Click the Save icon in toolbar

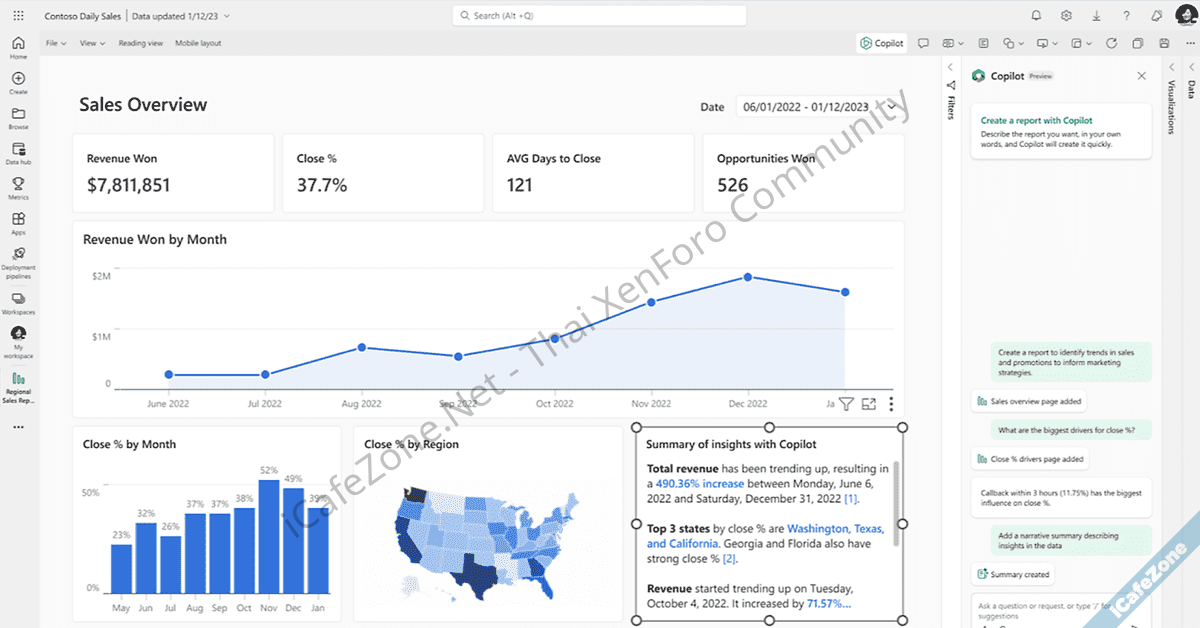pos(1164,43)
